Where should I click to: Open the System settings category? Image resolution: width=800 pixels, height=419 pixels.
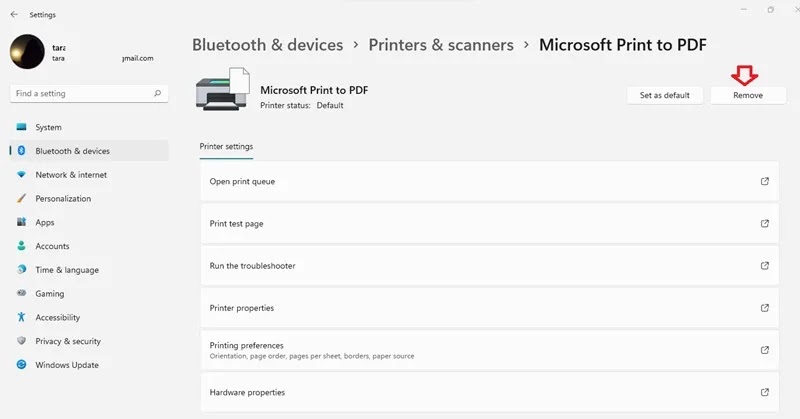[89, 127]
